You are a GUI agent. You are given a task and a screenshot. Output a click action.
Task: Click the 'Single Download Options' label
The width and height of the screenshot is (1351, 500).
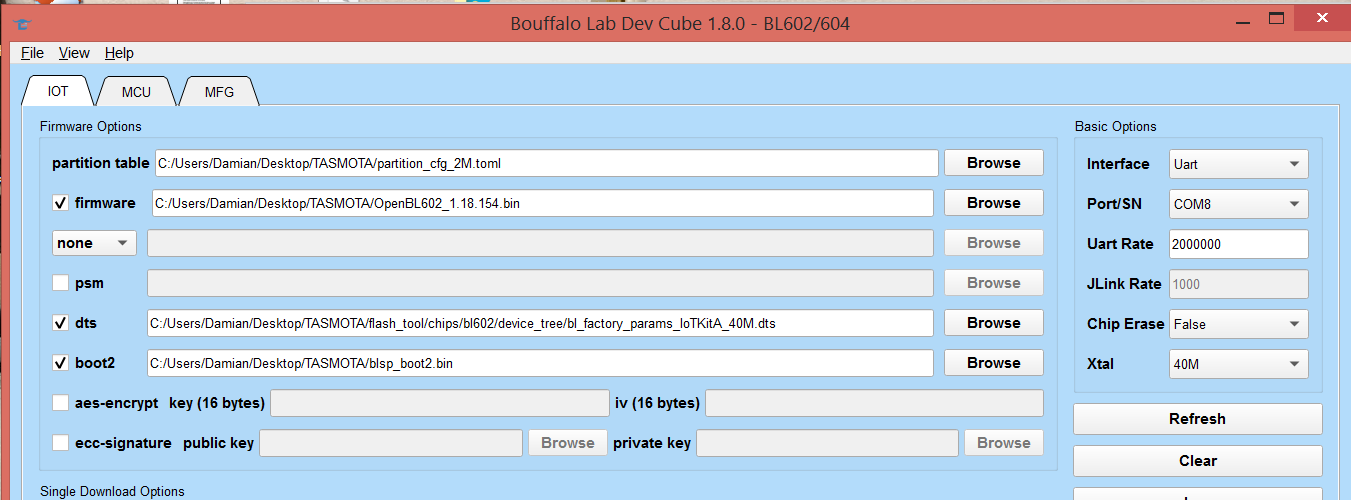112,491
